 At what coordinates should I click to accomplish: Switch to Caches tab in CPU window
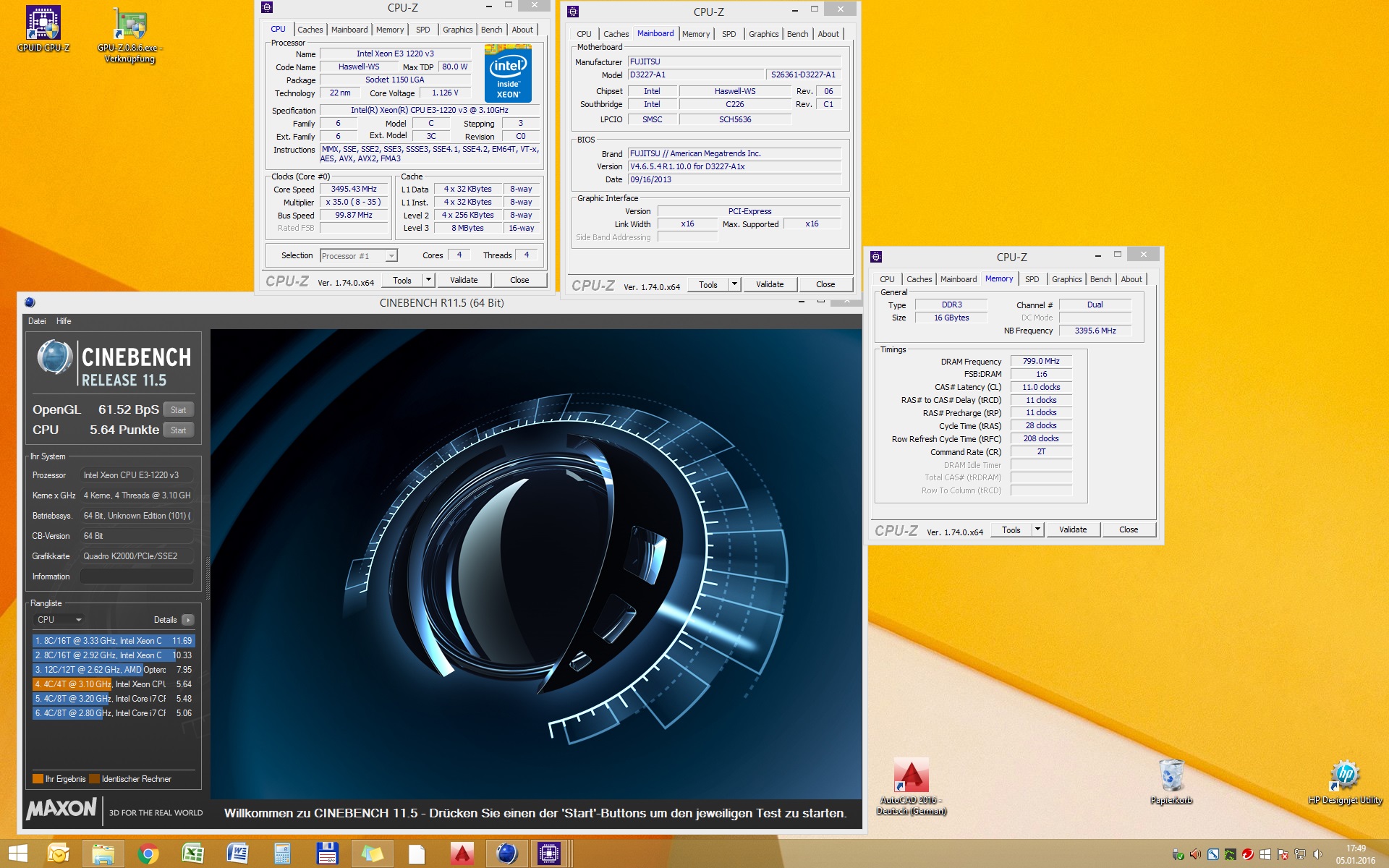click(310, 30)
